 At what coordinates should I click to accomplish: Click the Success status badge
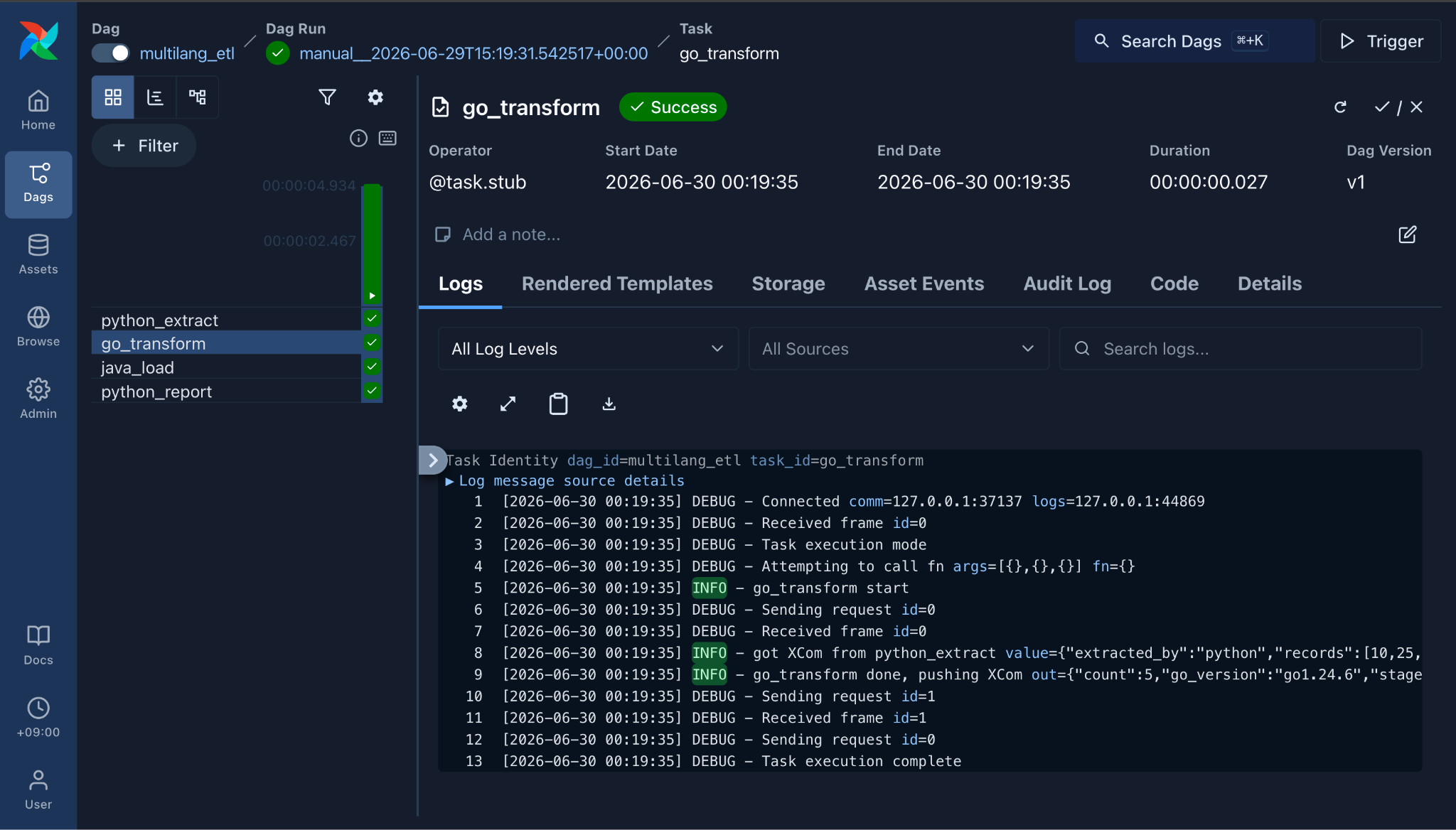pyautogui.click(x=673, y=107)
